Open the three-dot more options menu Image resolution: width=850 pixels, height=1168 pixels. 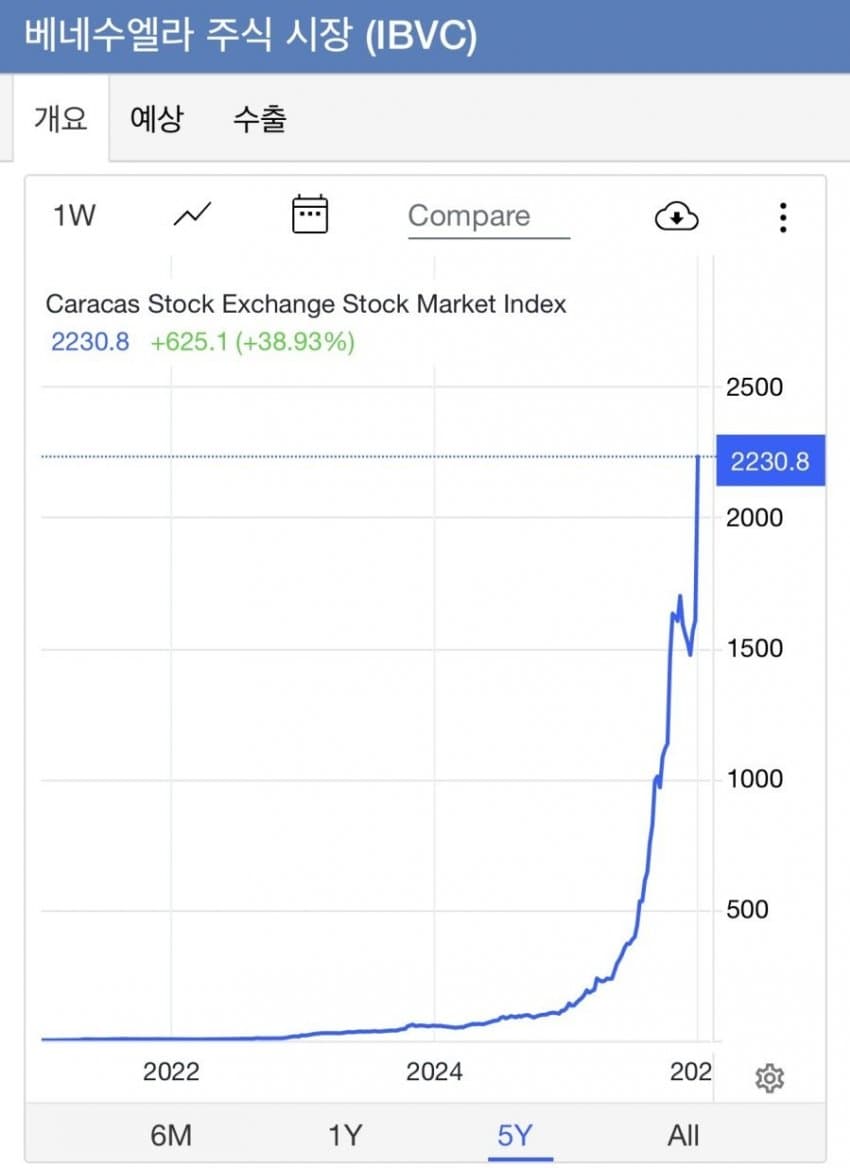783,216
